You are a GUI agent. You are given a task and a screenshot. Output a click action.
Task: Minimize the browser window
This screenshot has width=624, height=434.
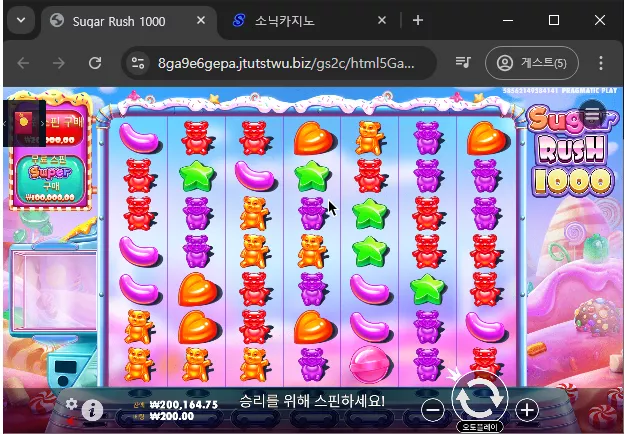pos(508,20)
